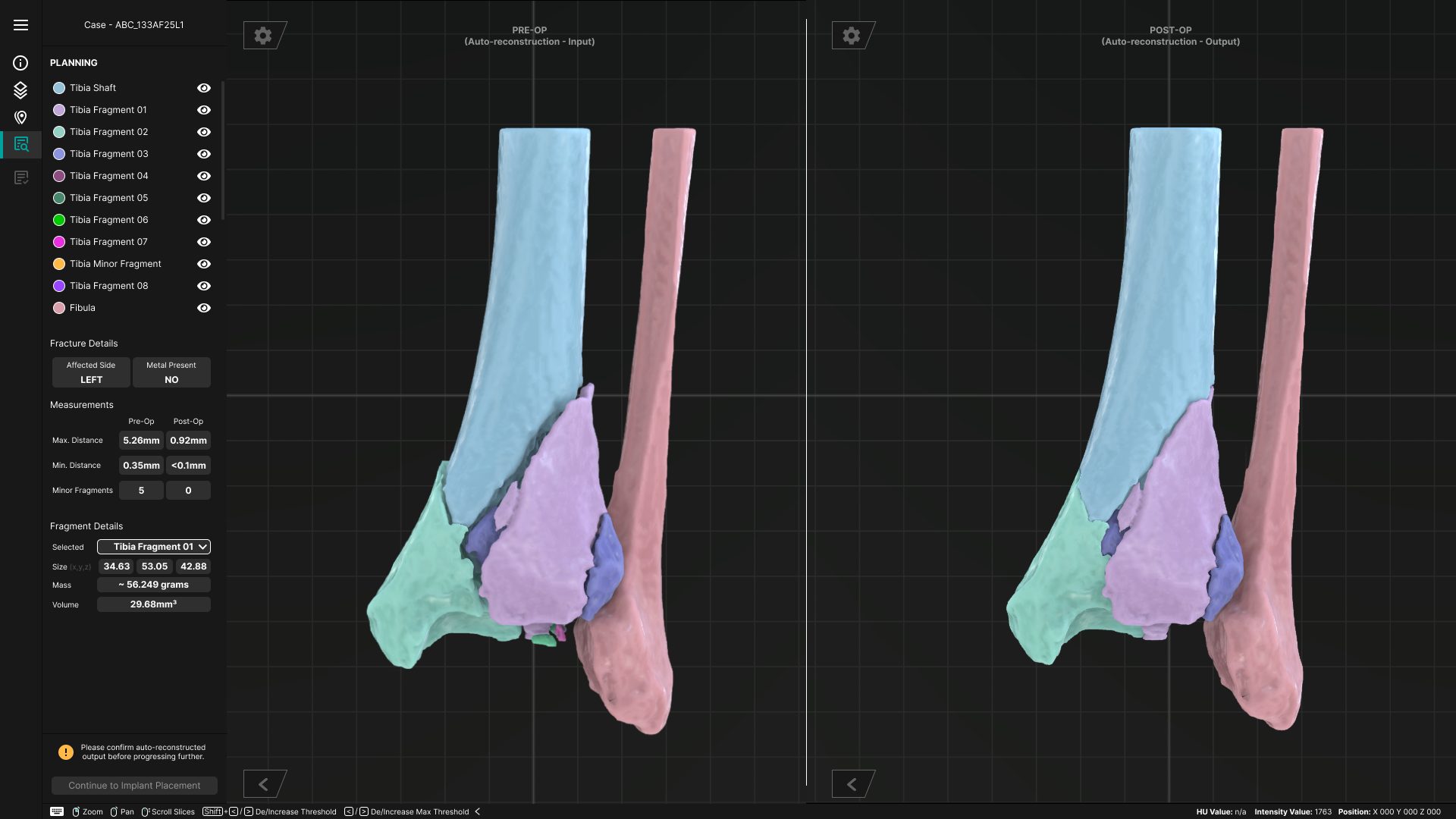The image size is (1456, 819).
Task: Open the hamburger menu
Action: tap(20, 25)
